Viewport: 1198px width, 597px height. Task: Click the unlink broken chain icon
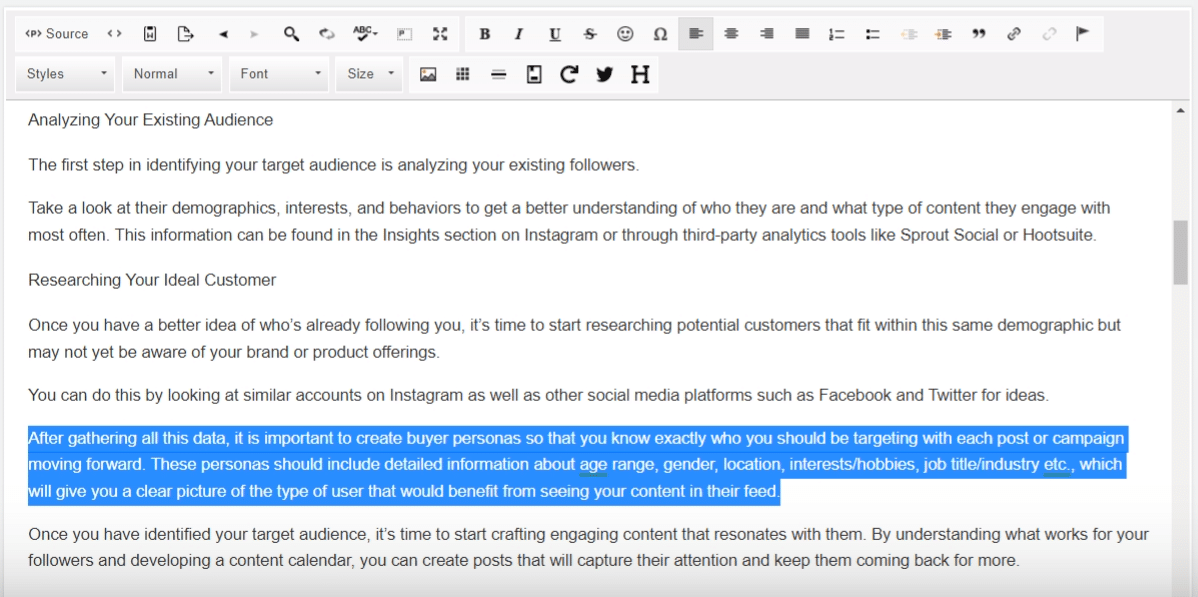tap(1050, 34)
